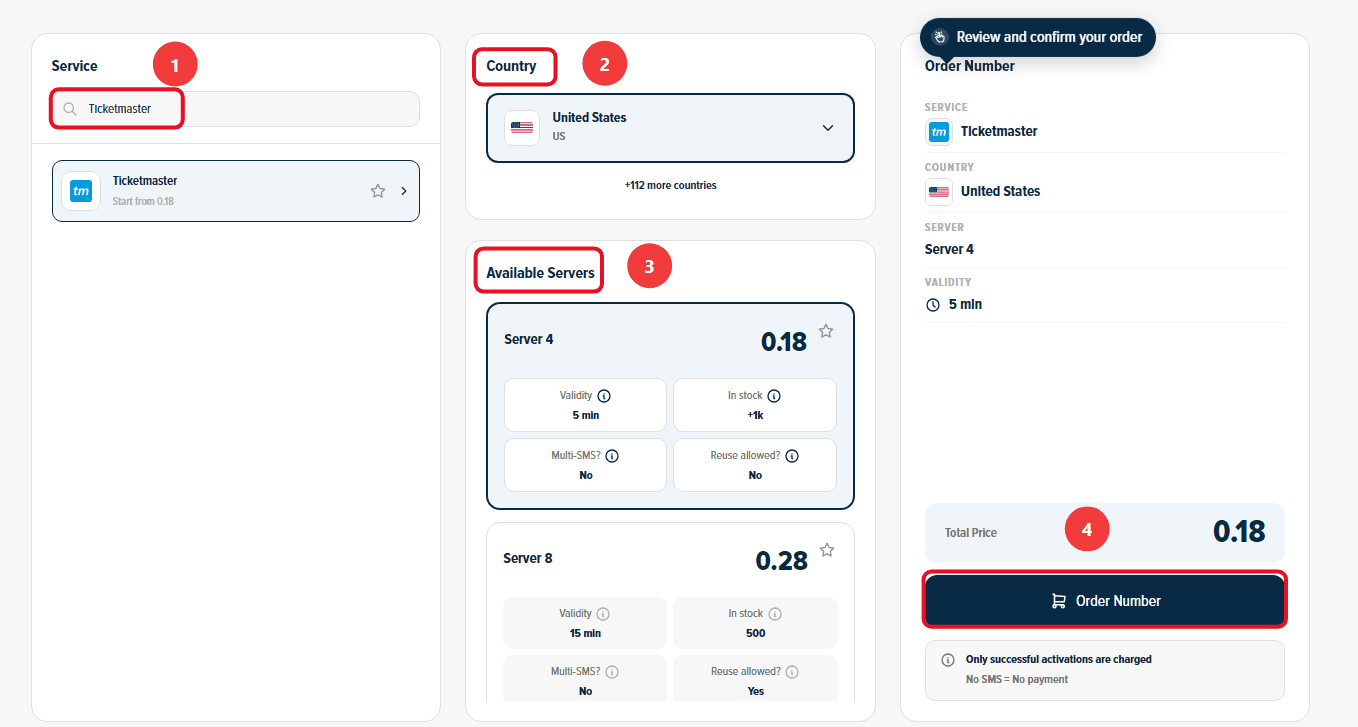Click the info icon beside Only successful activations
Screen dimensions: 1358x727
(948, 660)
